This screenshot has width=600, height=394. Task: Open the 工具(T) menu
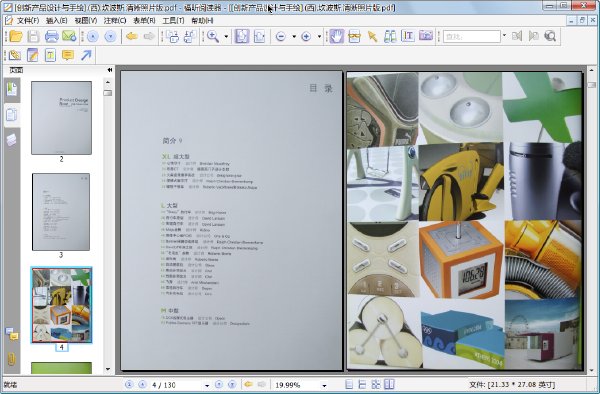click(173, 21)
